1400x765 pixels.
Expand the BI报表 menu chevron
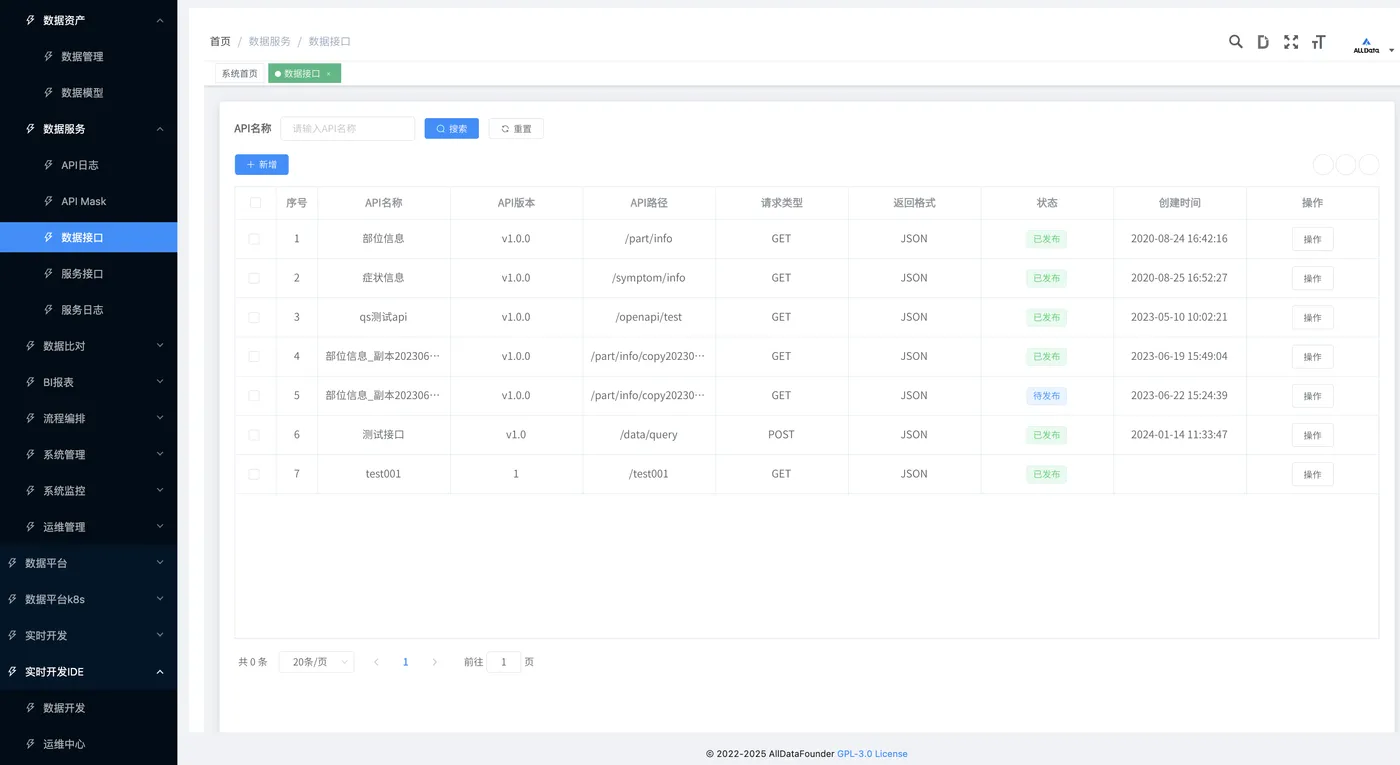[160, 382]
